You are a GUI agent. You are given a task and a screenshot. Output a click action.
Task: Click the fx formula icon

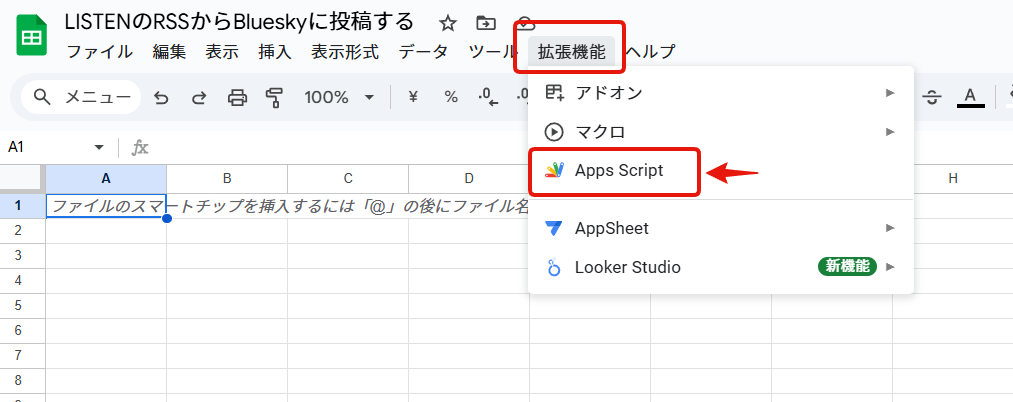tap(140, 148)
